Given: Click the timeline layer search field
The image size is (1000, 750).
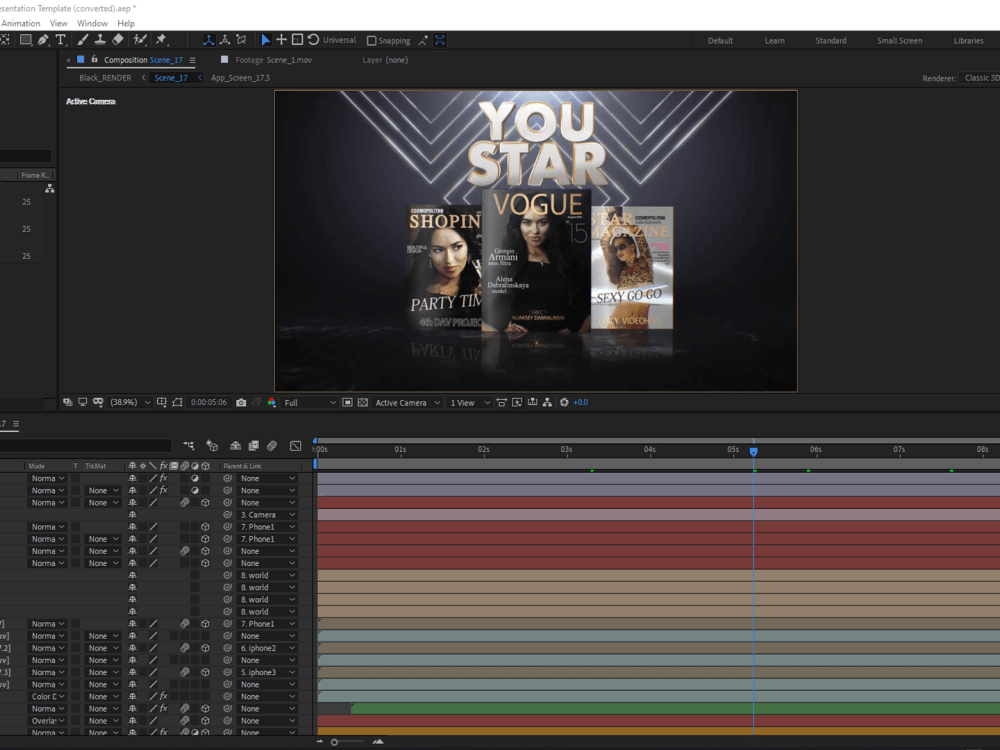Looking at the screenshot, I should click(86, 446).
